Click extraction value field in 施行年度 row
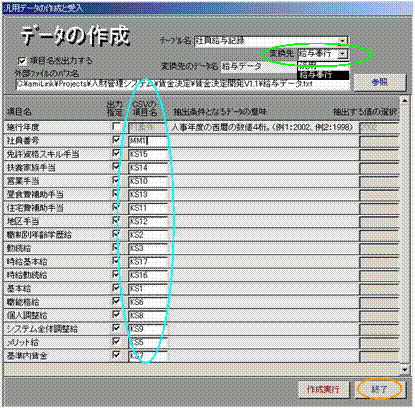Viewport: 415px width, 408px height. tap(379, 127)
